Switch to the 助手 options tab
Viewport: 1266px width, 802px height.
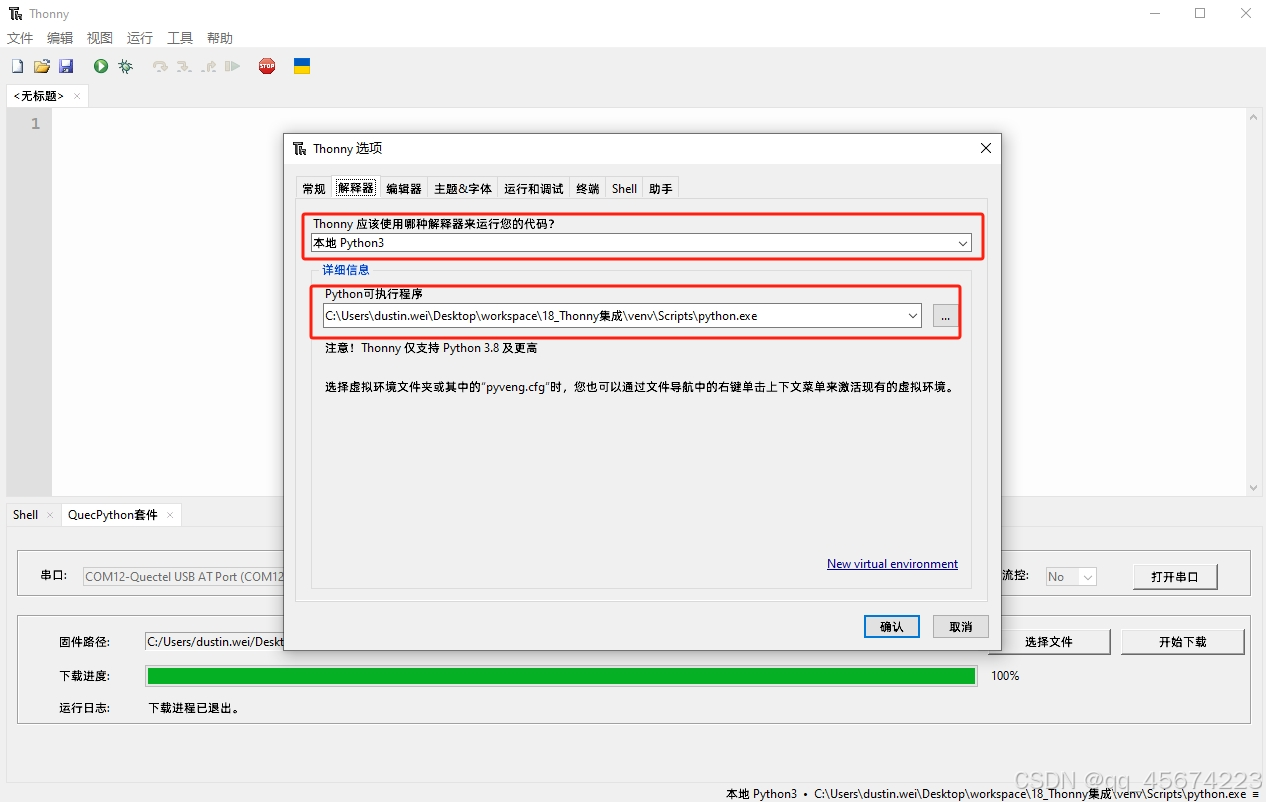(x=661, y=188)
